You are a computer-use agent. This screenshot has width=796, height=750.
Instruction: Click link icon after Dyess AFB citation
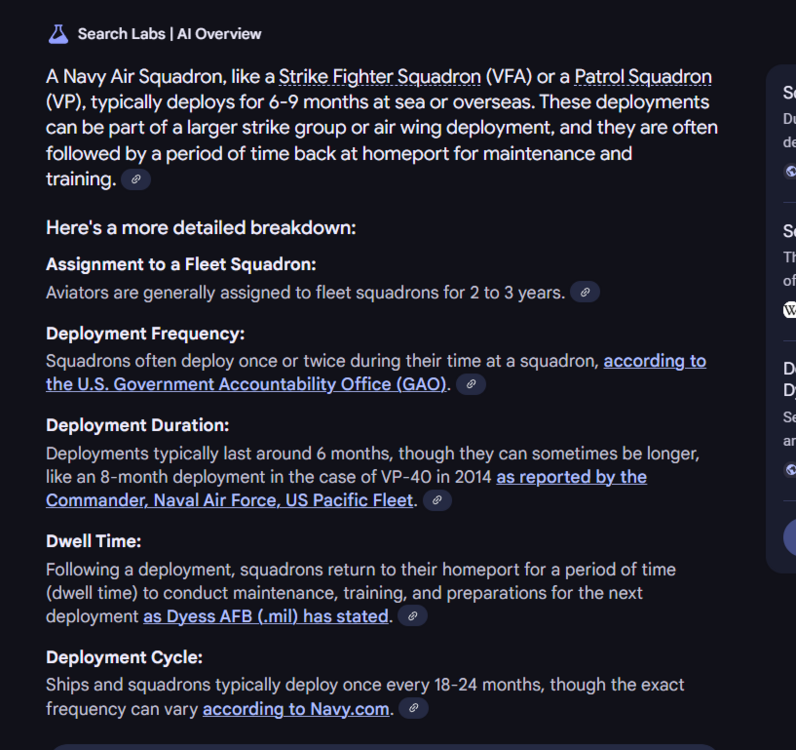[412, 616]
